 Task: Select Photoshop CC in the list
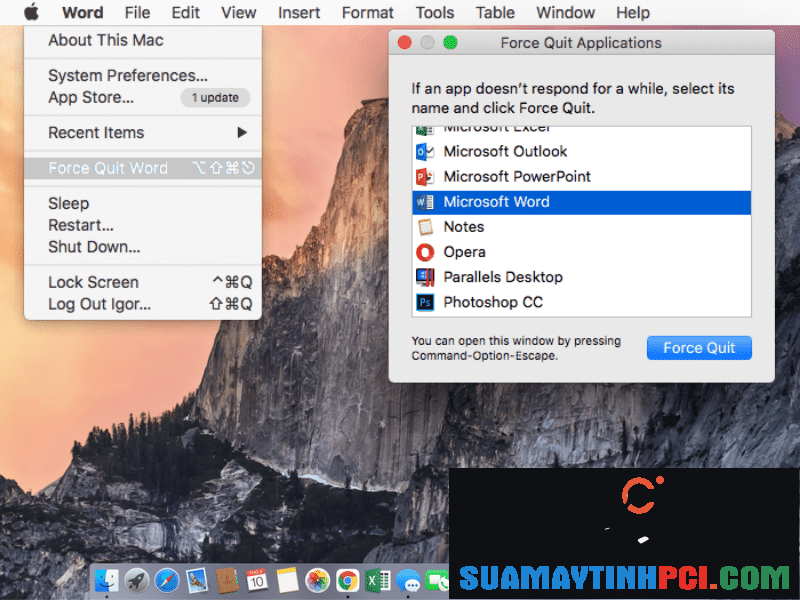pyautogui.click(x=582, y=303)
